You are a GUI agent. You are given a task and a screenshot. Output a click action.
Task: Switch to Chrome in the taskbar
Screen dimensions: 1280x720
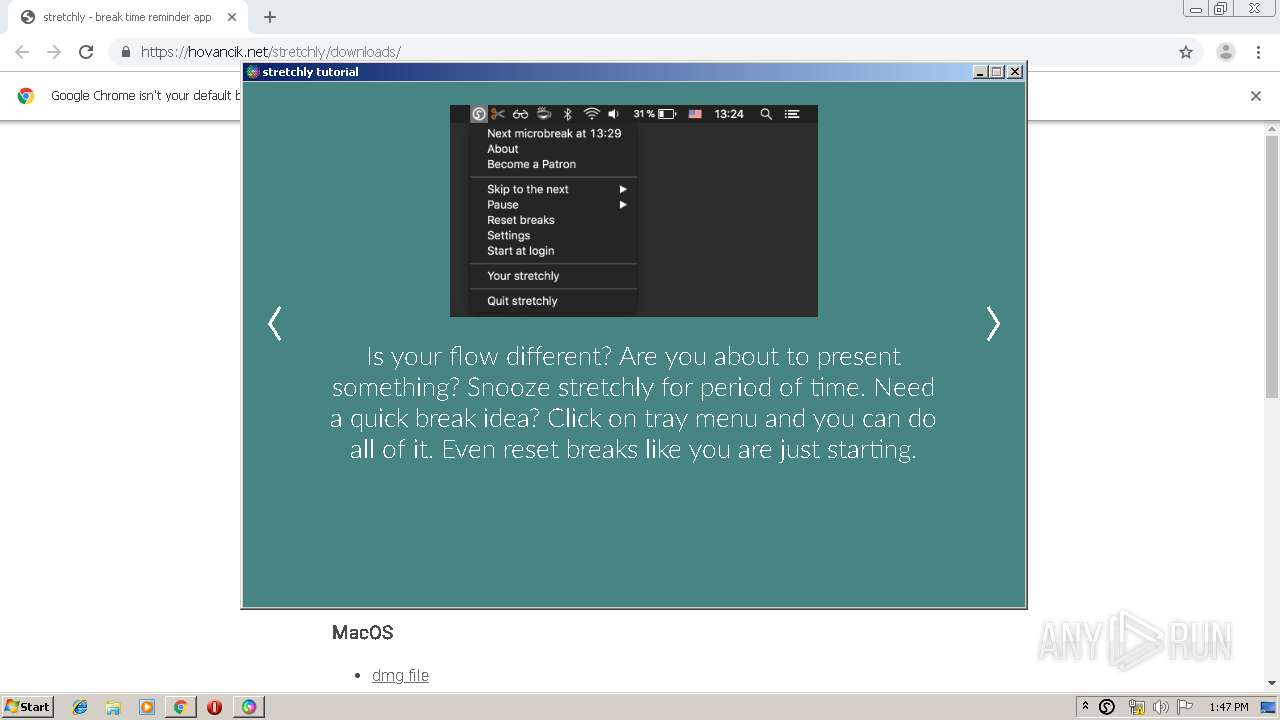(181, 707)
